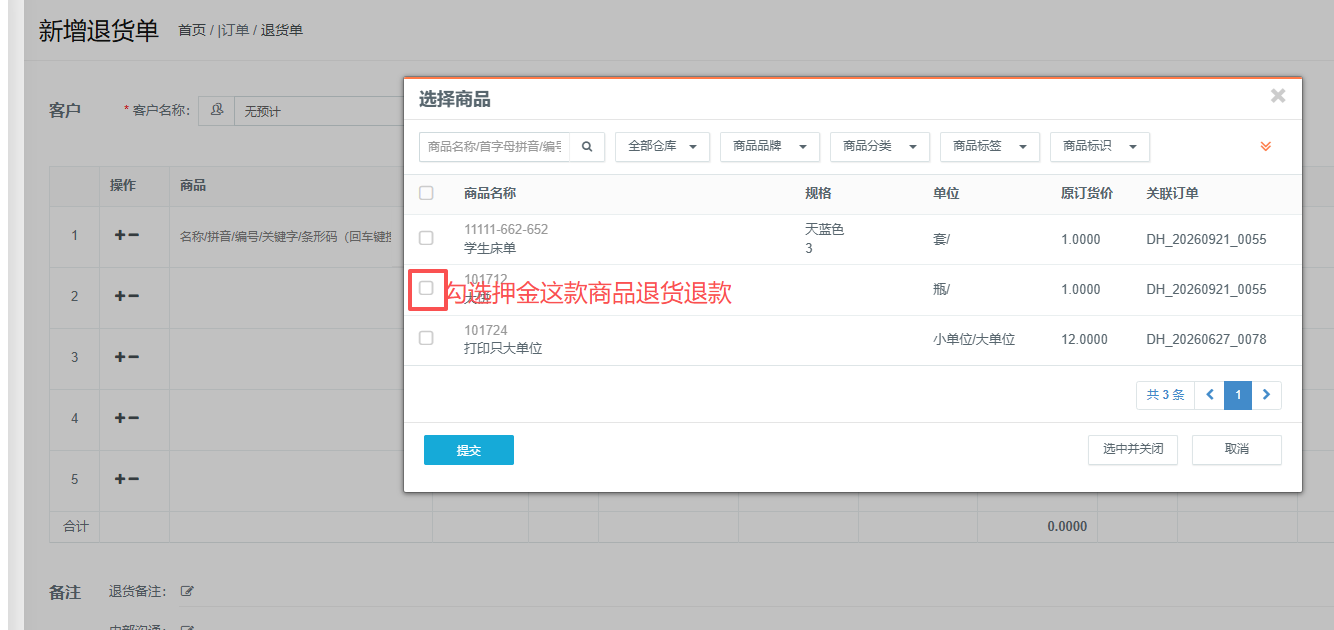The width and height of the screenshot is (1334, 630).
Task: Open the 全部仓库 warehouse dropdown
Action: [662, 146]
